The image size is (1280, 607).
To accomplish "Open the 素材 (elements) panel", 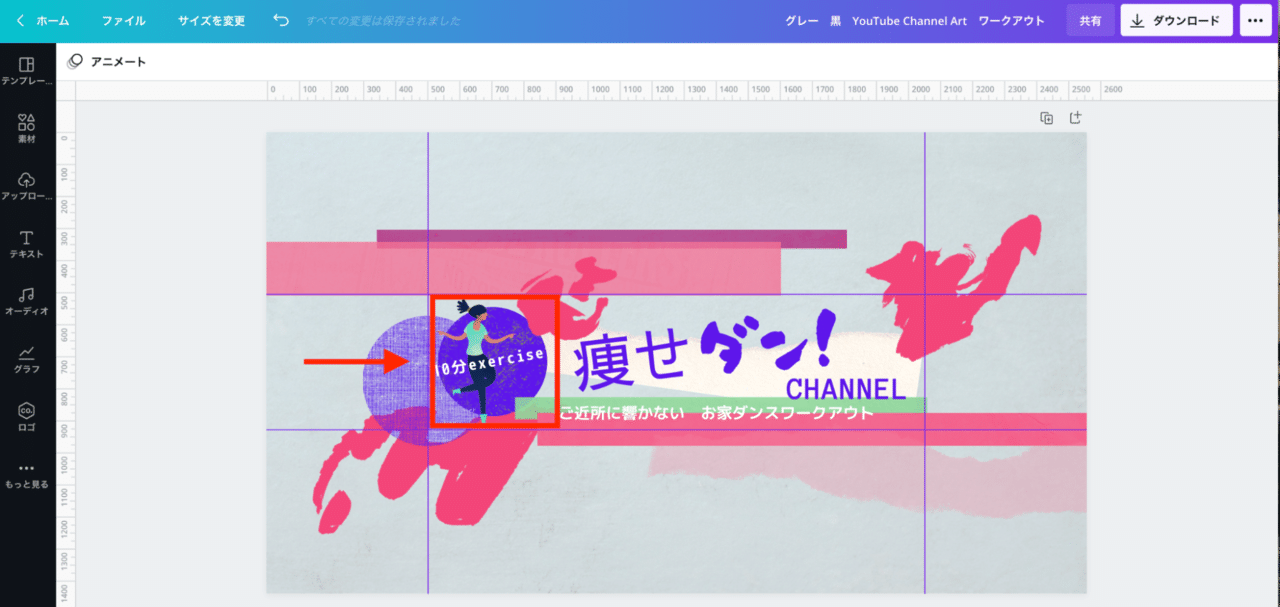I will [25, 128].
